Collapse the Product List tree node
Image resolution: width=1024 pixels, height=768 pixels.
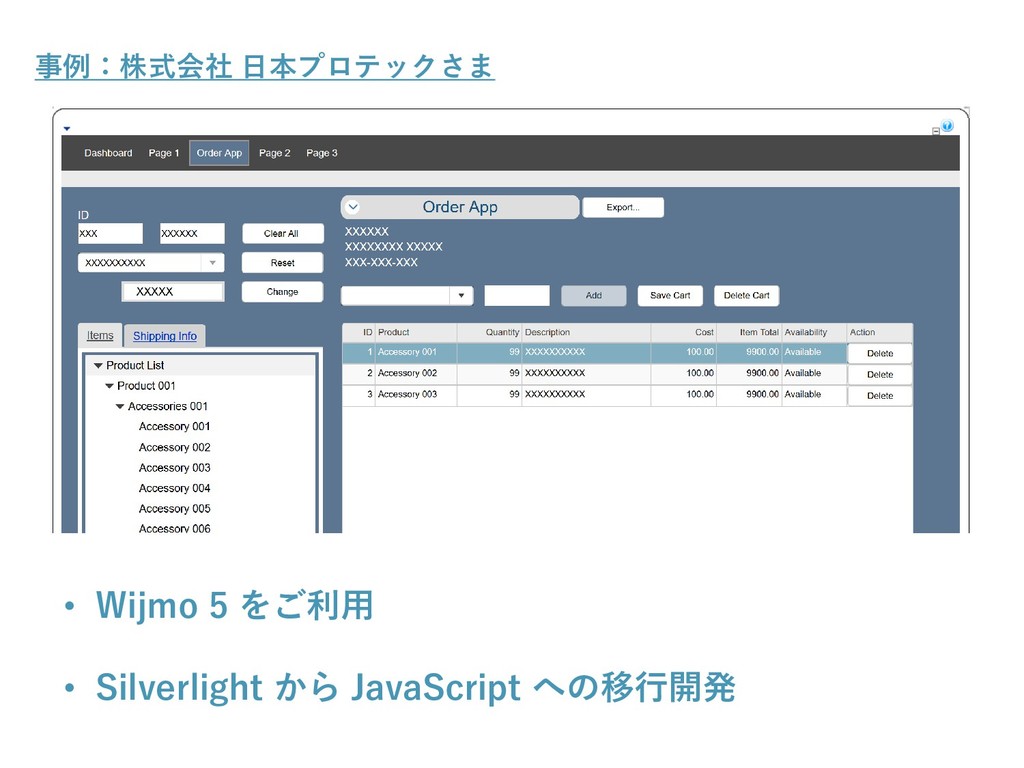coord(98,366)
